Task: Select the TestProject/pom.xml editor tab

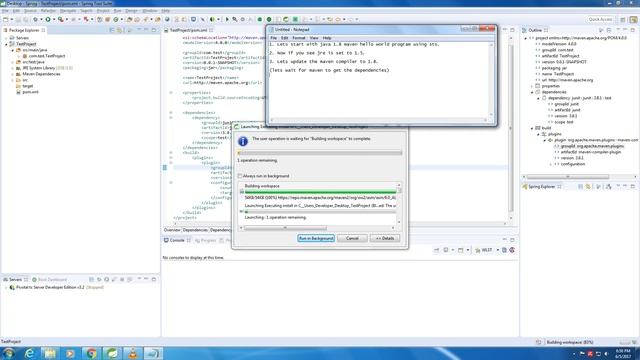Action: (188, 30)
